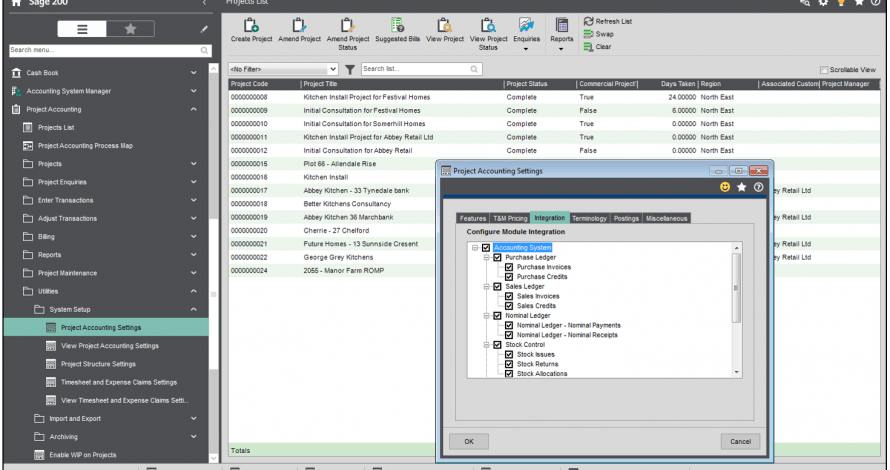Viewport: 890px width, 470px height.
Task: Open Project Structure Settings item
Action: (98, 364)
